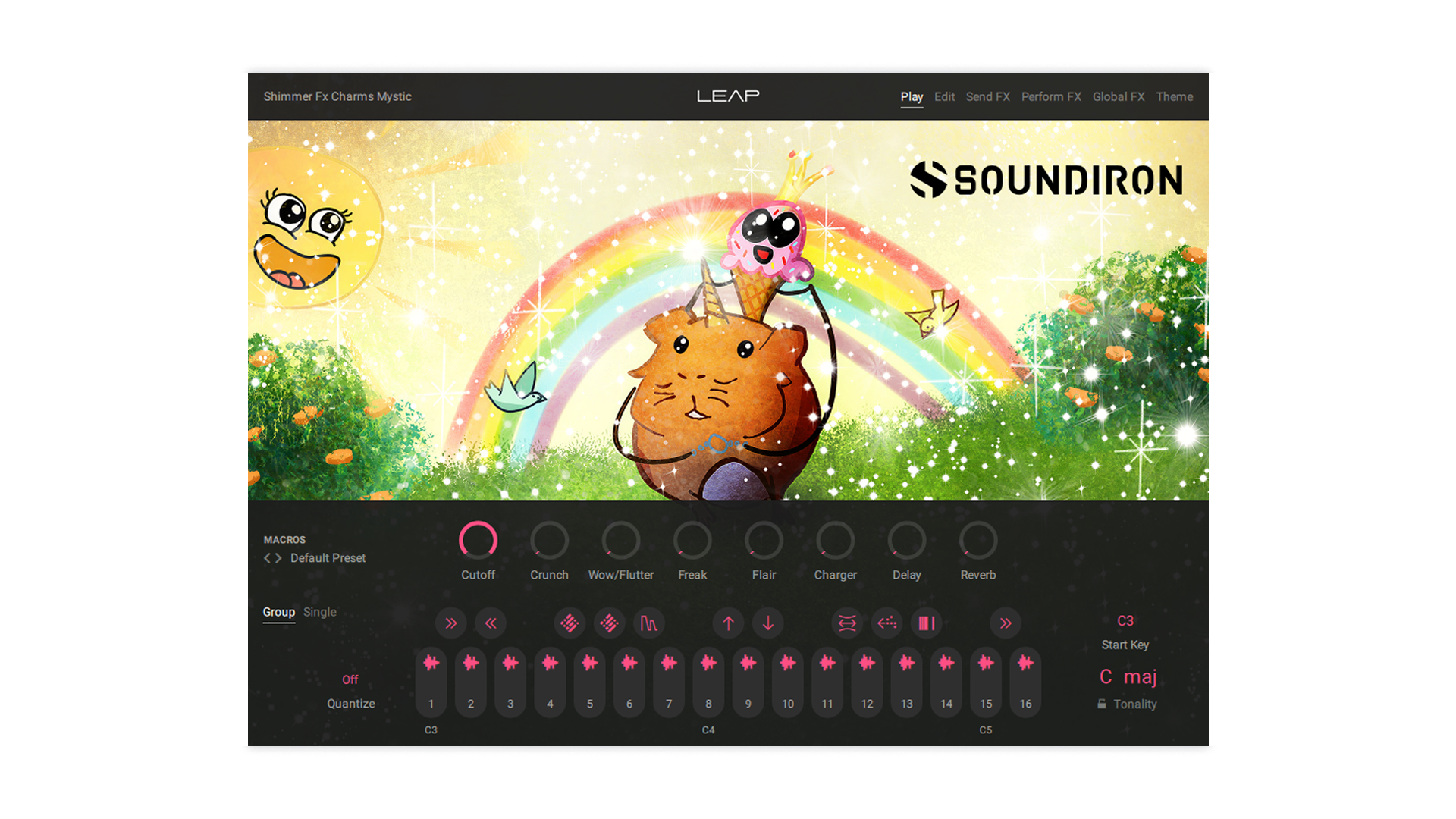The height and width of the screenshot is (819, 1456).
Task: Click the up arrow icon
Action: coord(728,623)
